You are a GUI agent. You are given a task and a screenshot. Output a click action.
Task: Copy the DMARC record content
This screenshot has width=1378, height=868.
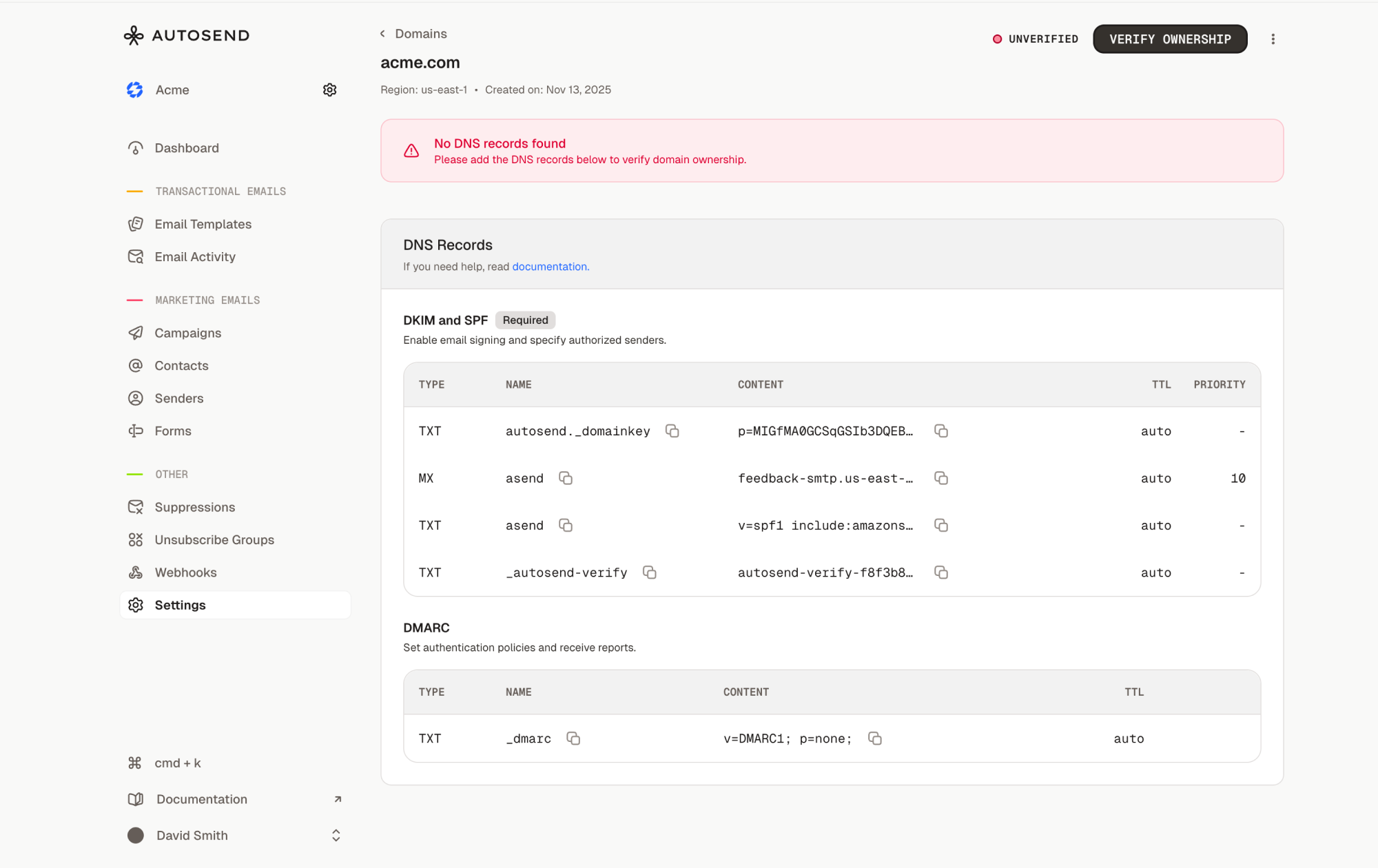pyautogui.click(x=874, y=738)
